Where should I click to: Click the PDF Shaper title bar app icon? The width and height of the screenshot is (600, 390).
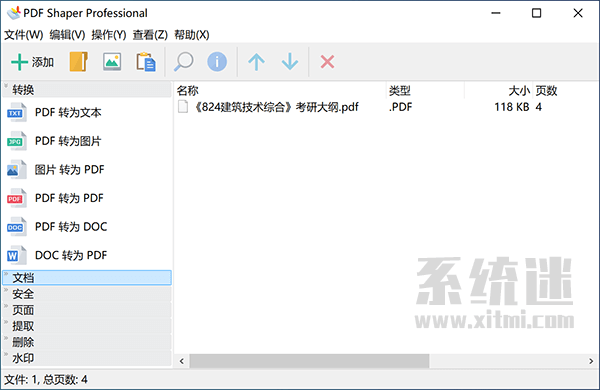[x=14, y=13]
